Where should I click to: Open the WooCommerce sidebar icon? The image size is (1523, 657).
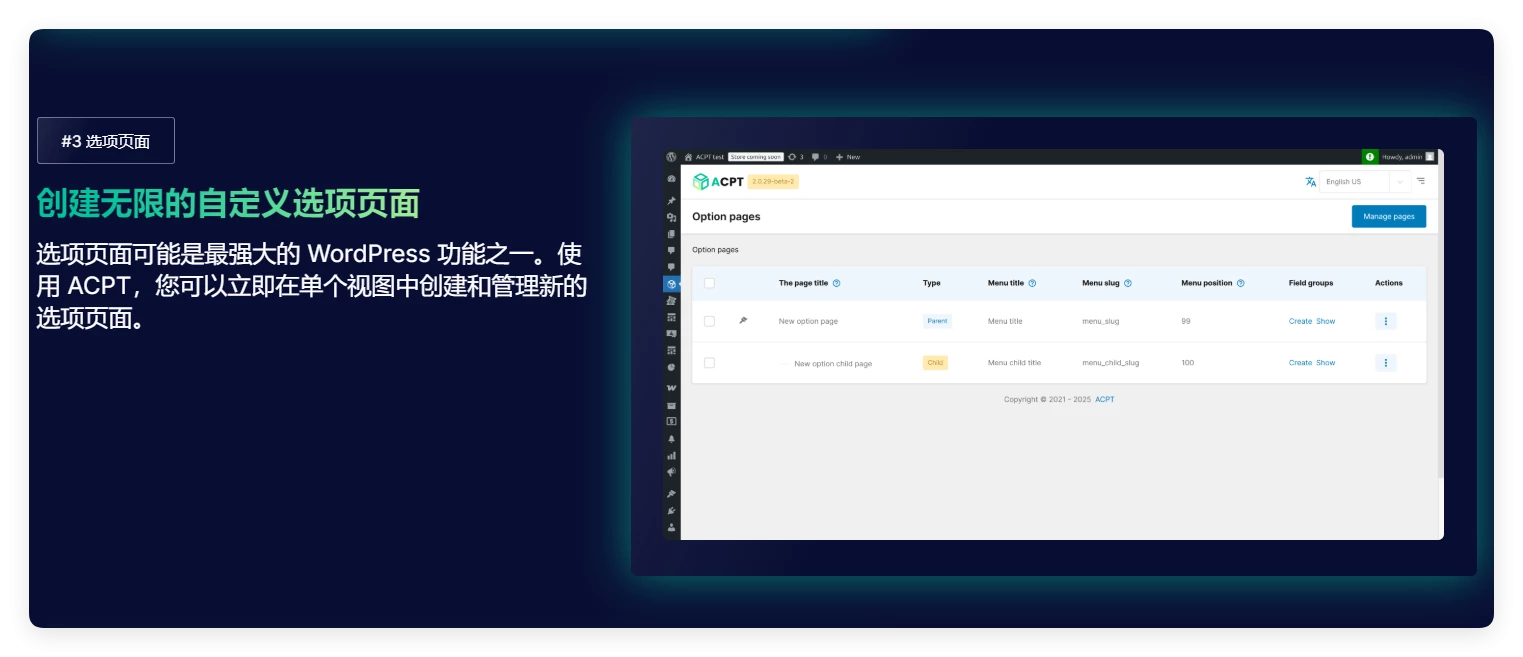pos(672,388)
